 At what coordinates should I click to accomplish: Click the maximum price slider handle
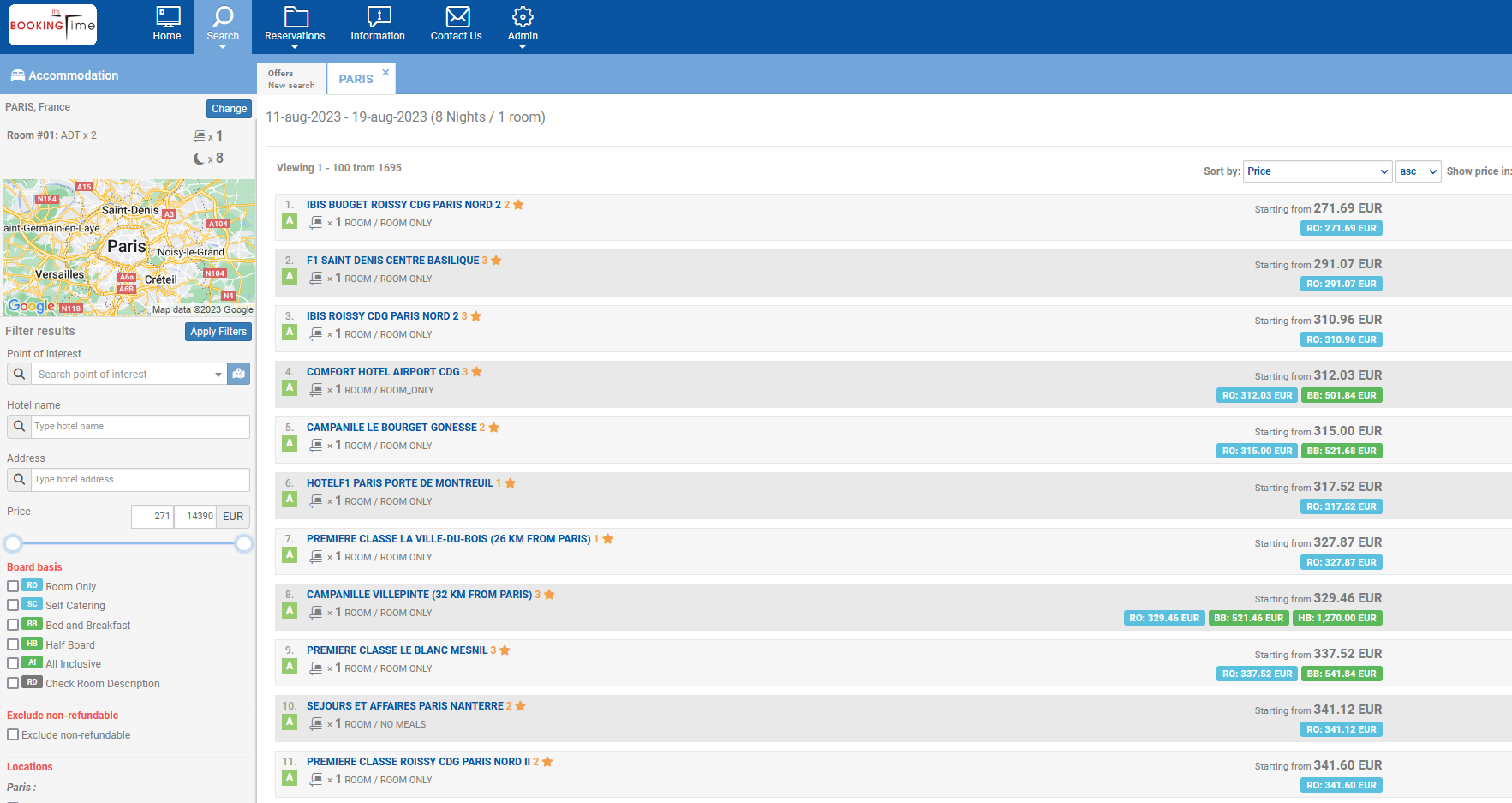tap(244, 543)
